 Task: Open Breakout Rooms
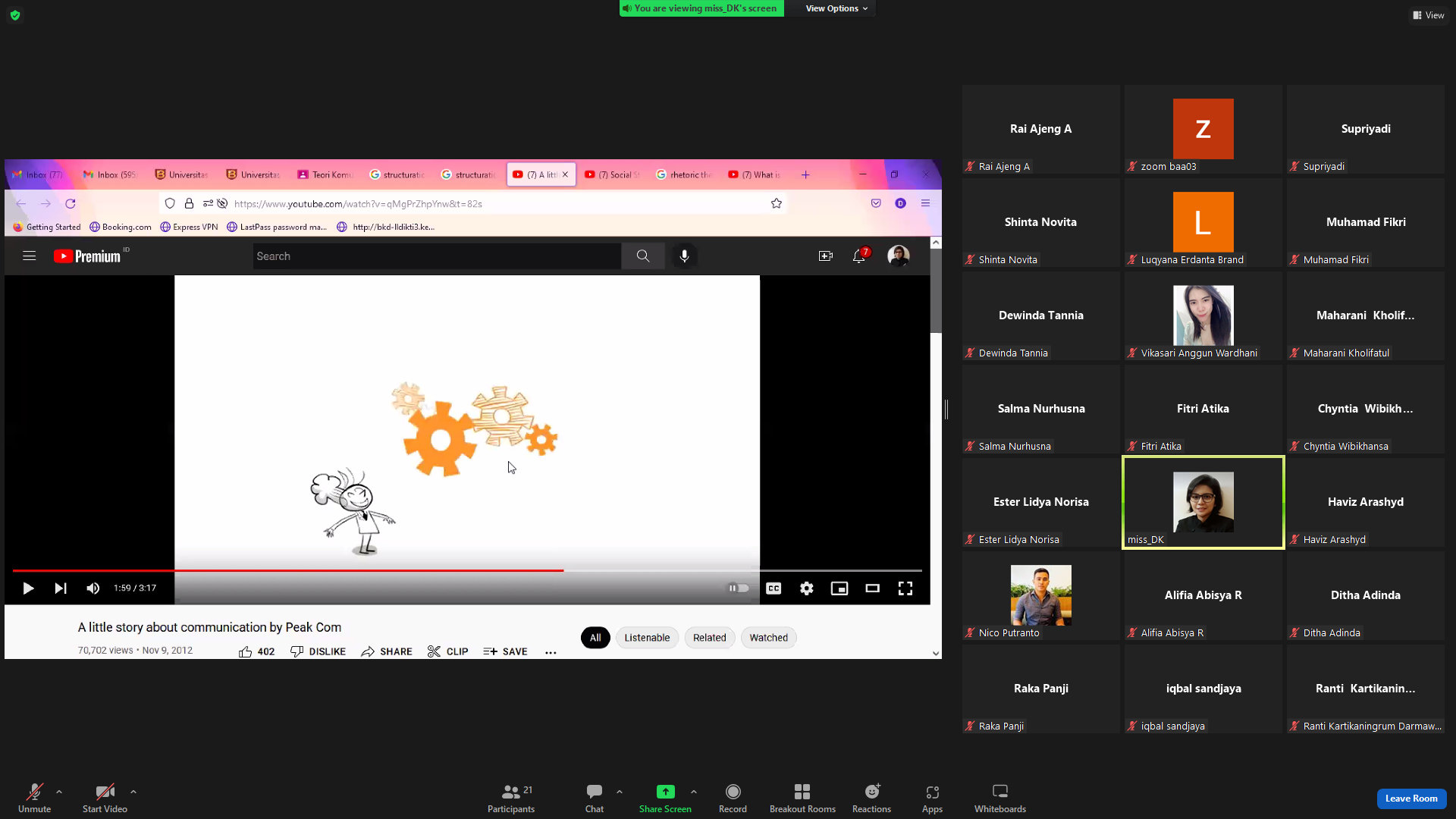(802, 798)
